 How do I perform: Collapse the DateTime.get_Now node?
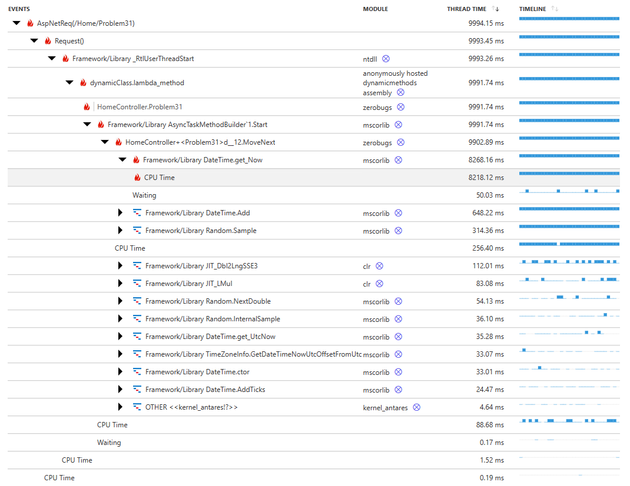click(123, 159)
